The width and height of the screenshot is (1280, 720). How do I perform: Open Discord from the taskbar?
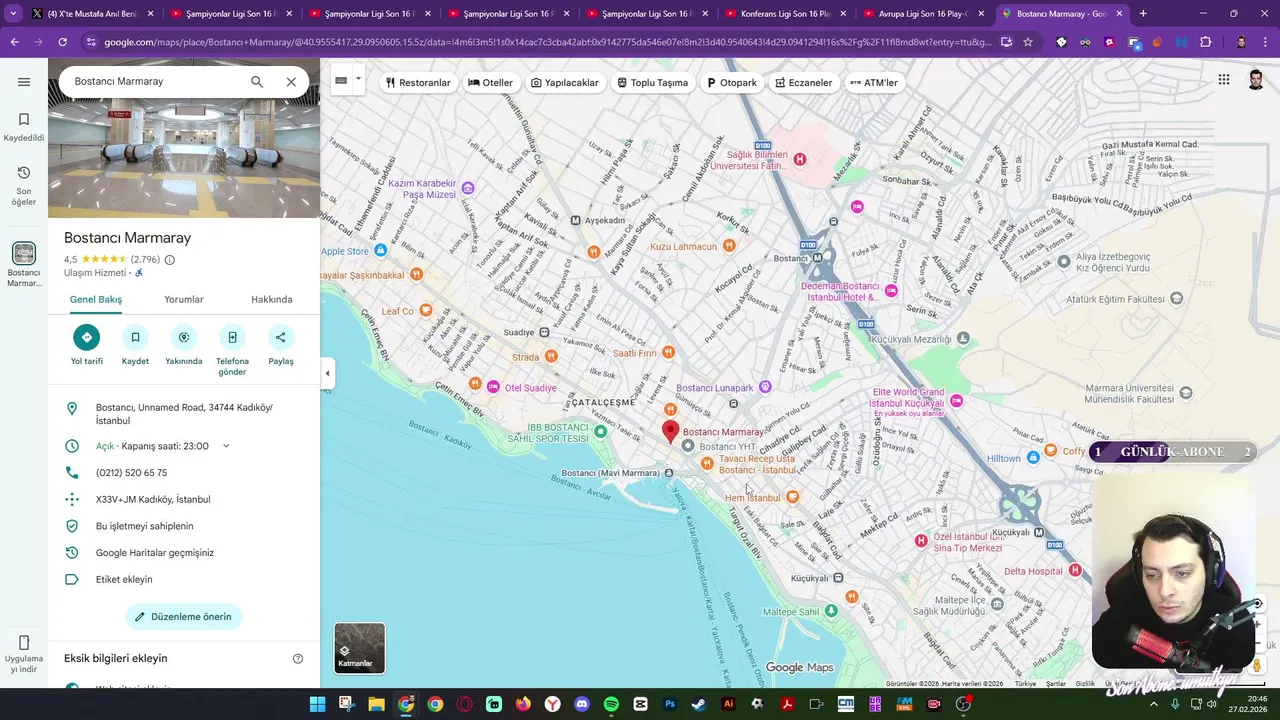click(x=582, y=704)
